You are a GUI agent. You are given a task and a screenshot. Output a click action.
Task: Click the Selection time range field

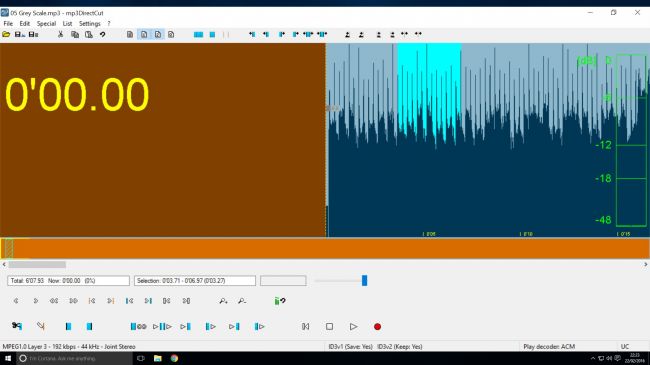point(195,281)
